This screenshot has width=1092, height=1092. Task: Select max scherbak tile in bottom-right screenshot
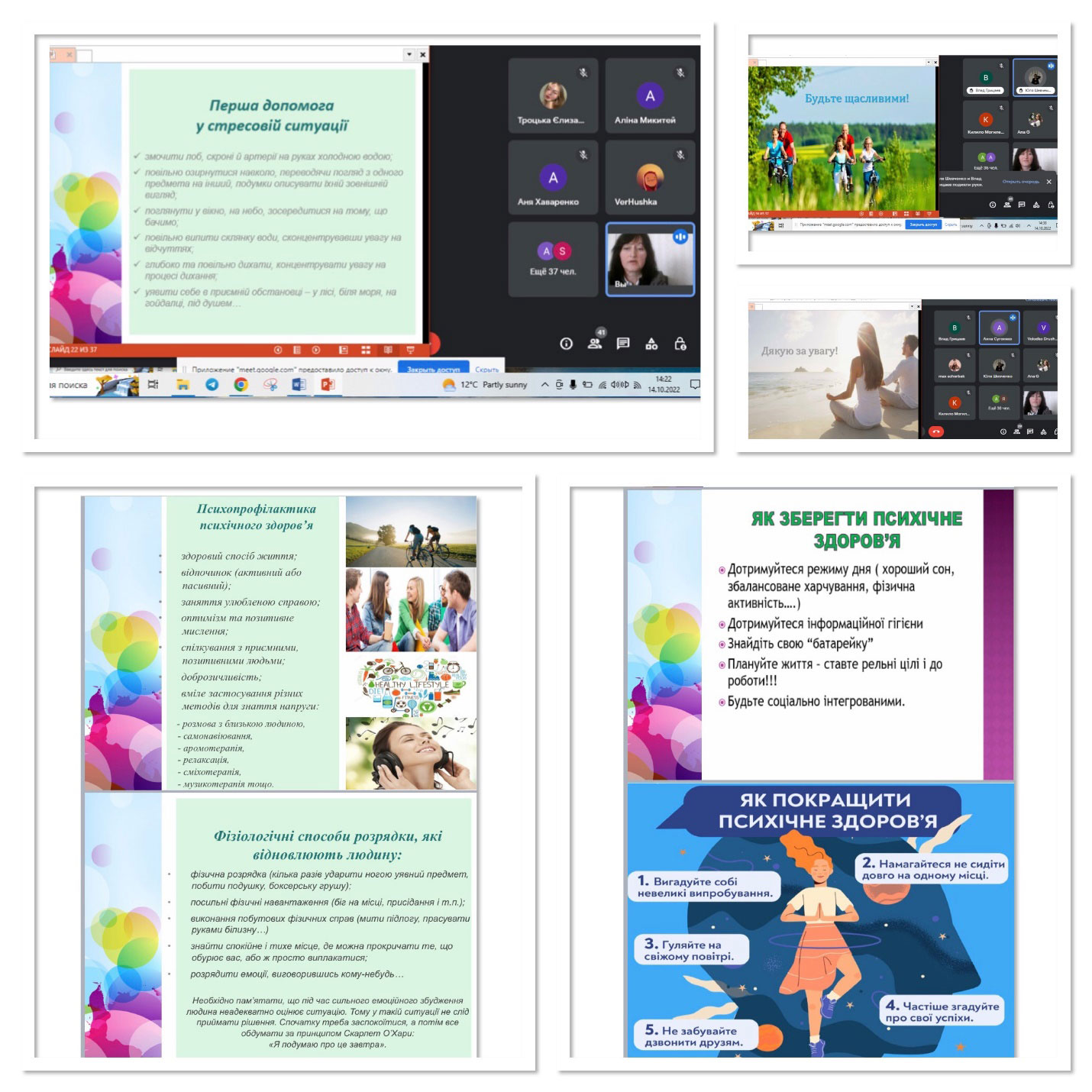955,365
